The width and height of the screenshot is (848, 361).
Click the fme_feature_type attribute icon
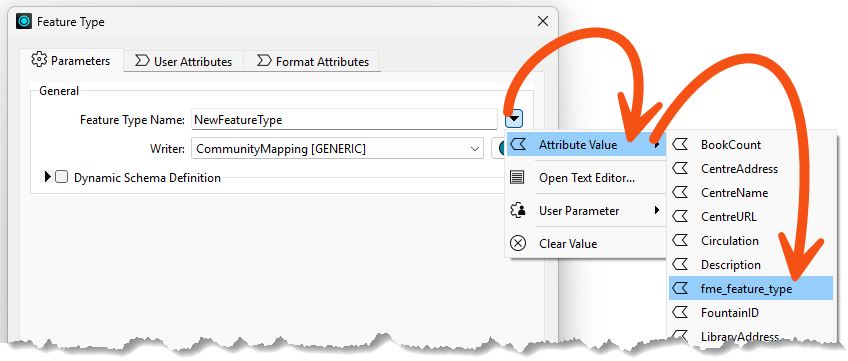tap(680, 289)
